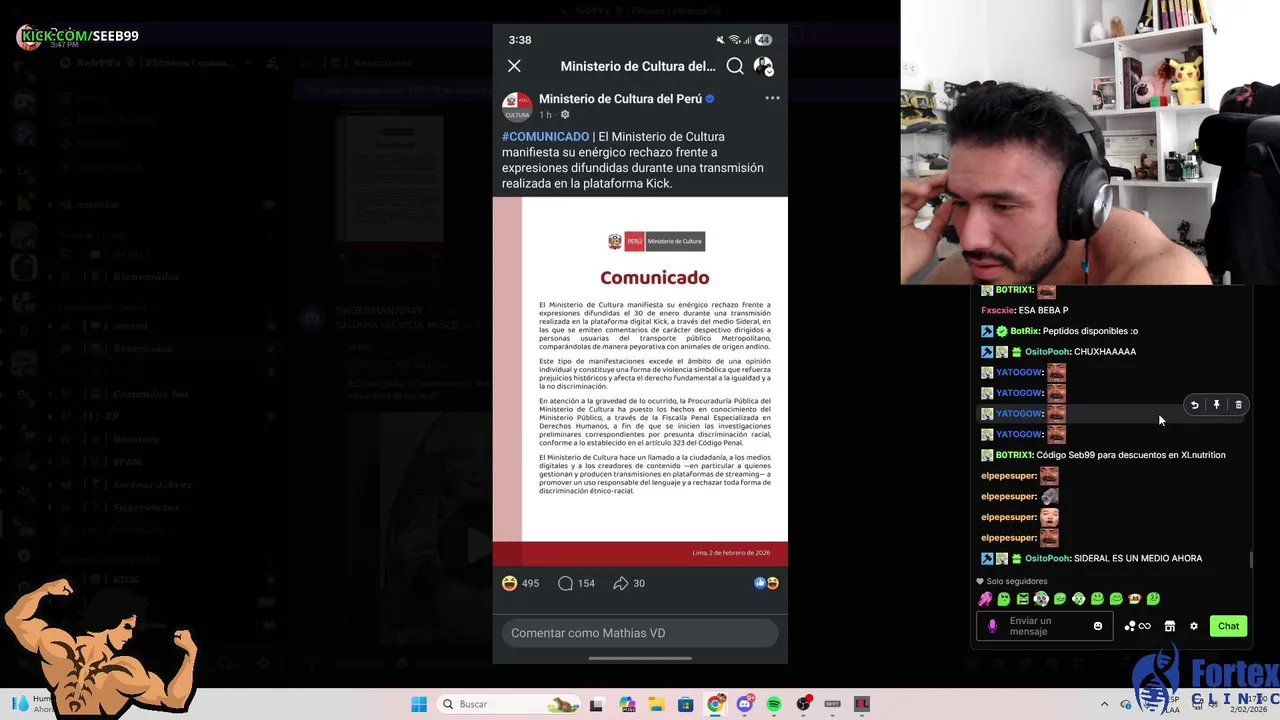
Task: Click the green Chat send button
Action: pyautogui.click(x=1228, y=626)
